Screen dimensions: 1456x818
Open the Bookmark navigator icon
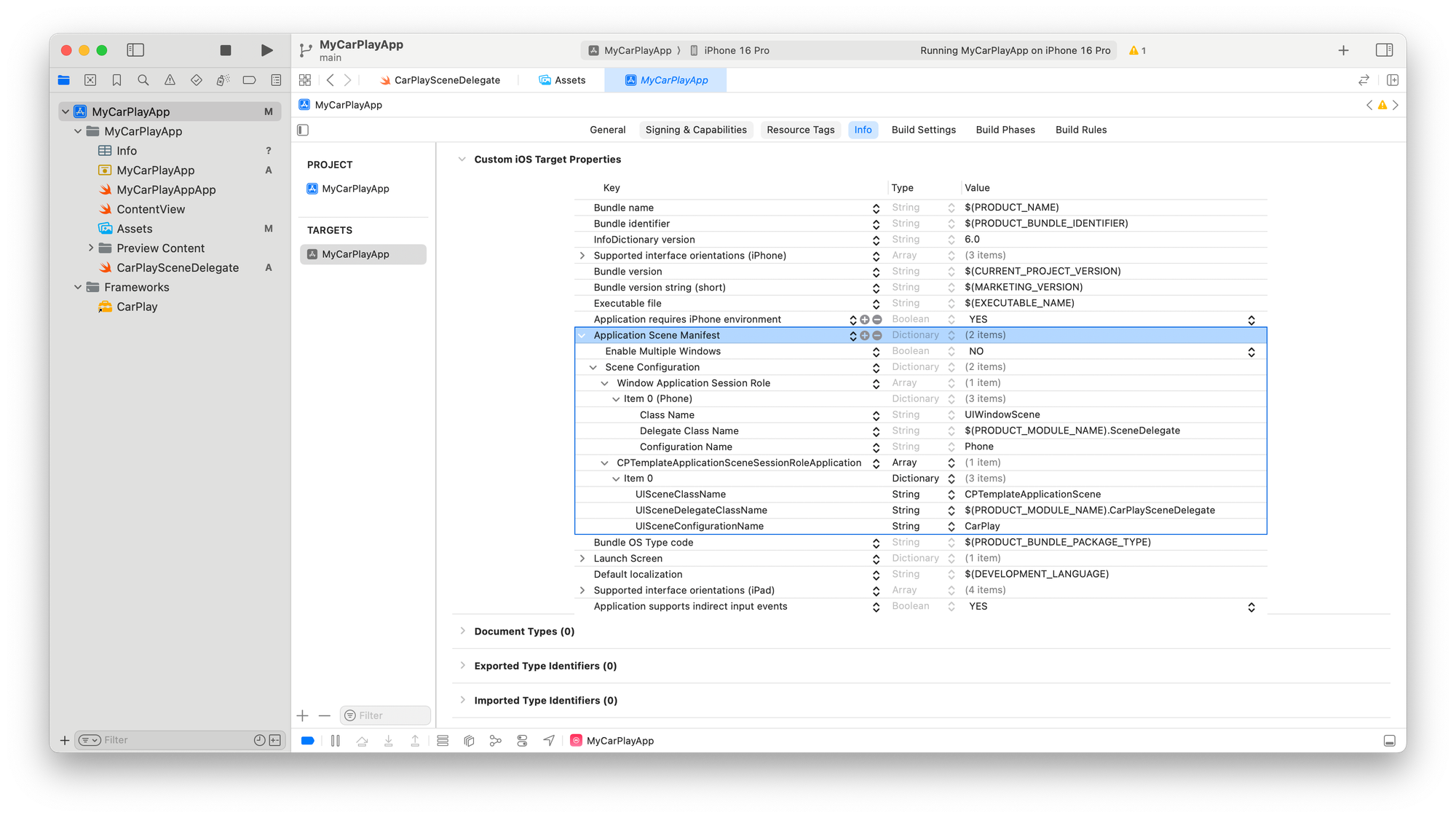click(x=116, y=80)
